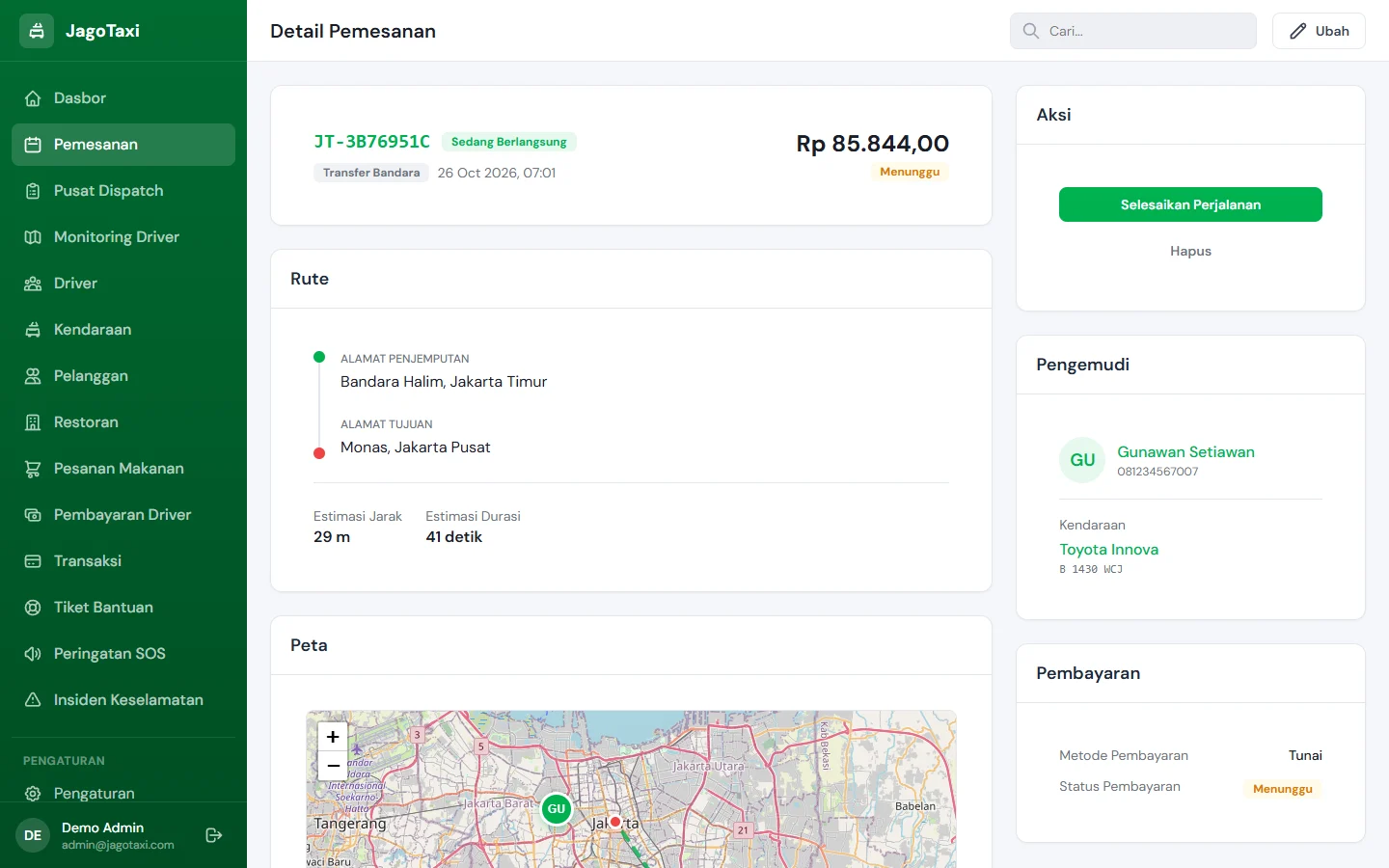Click the Pelanggan users icon
The image size is (1389, 868).
[x=33, y=376]
